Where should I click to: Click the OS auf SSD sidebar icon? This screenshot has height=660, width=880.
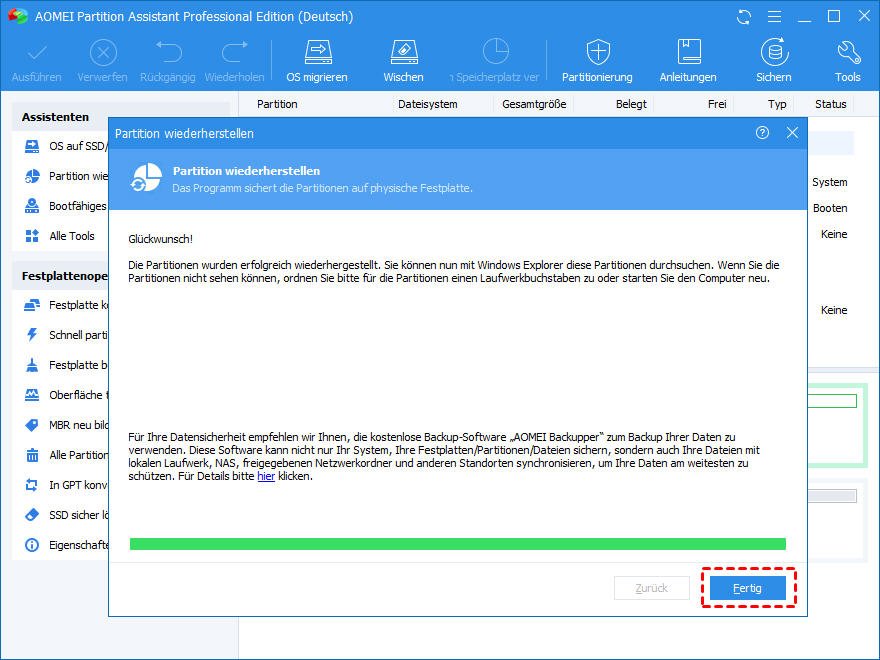pos(32,146)
